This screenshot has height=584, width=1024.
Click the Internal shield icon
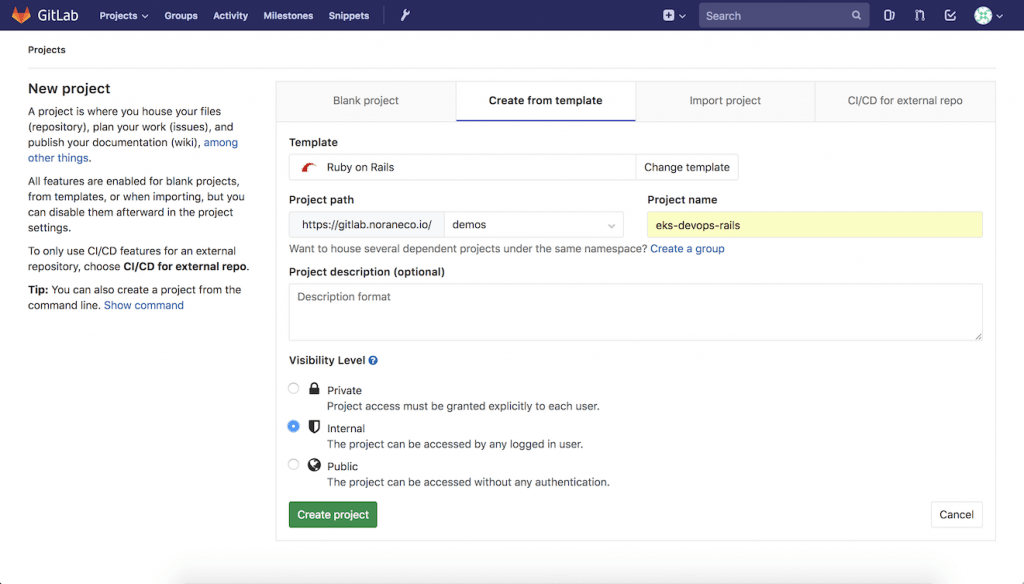point(314,427)
